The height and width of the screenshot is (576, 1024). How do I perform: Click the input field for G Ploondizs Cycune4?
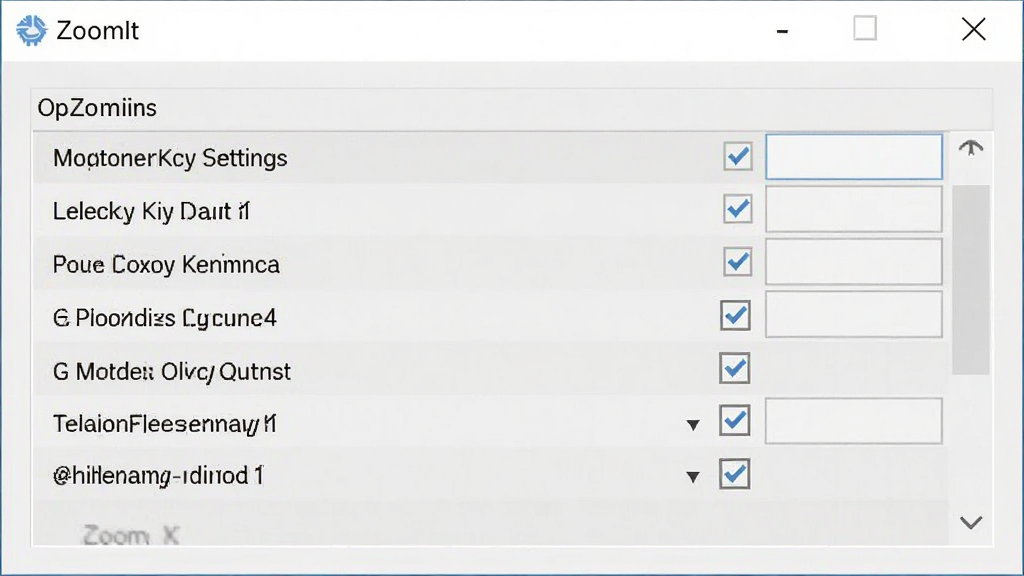854,315
